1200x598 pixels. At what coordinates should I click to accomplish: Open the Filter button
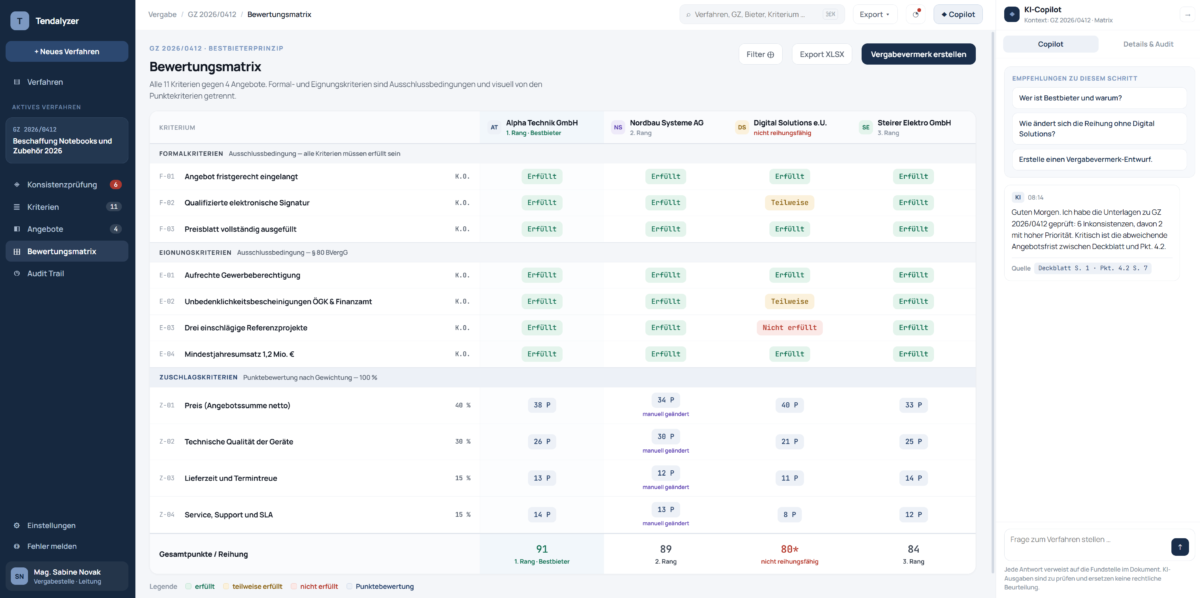tap(760, 54)
